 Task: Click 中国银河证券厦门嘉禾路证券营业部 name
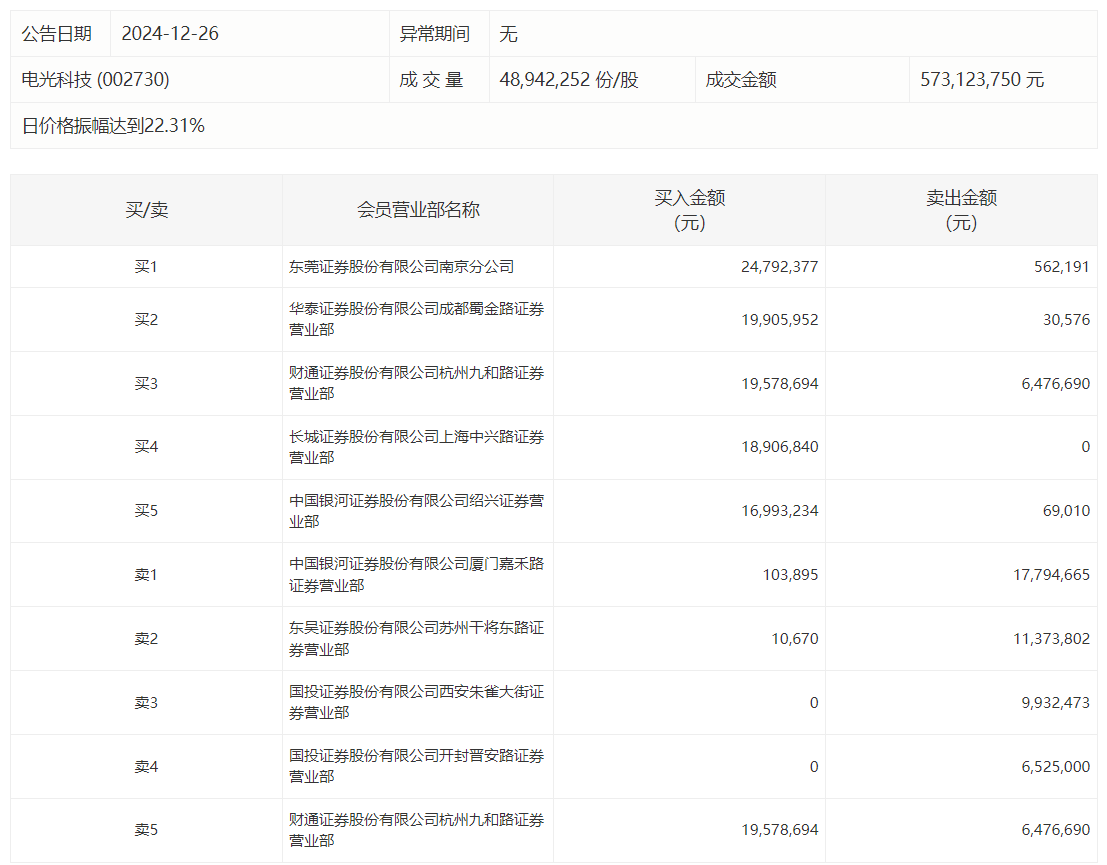coord(417,575)
